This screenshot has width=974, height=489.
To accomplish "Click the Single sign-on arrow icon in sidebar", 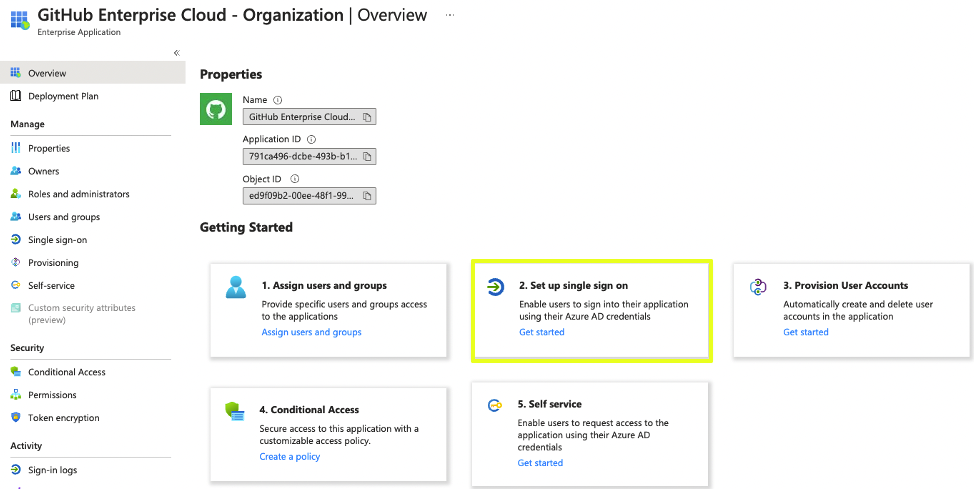I will click(x=16, y=240).
